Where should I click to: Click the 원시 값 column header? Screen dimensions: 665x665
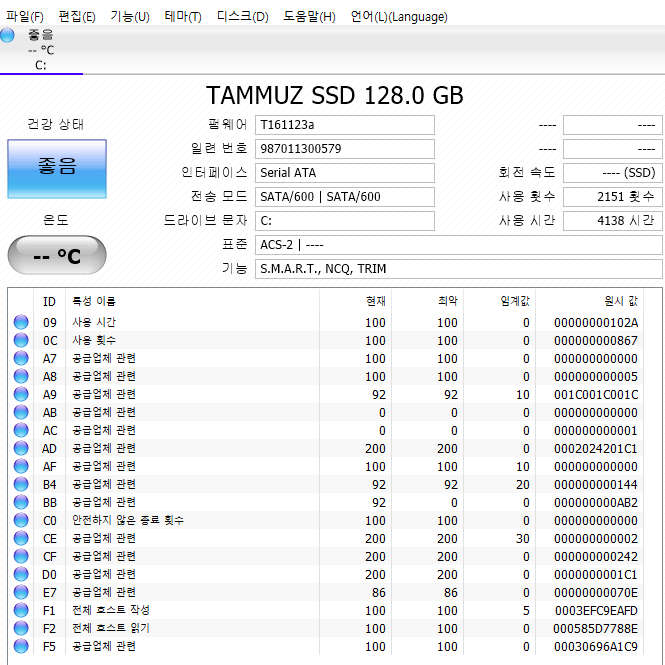coord(590,302)
